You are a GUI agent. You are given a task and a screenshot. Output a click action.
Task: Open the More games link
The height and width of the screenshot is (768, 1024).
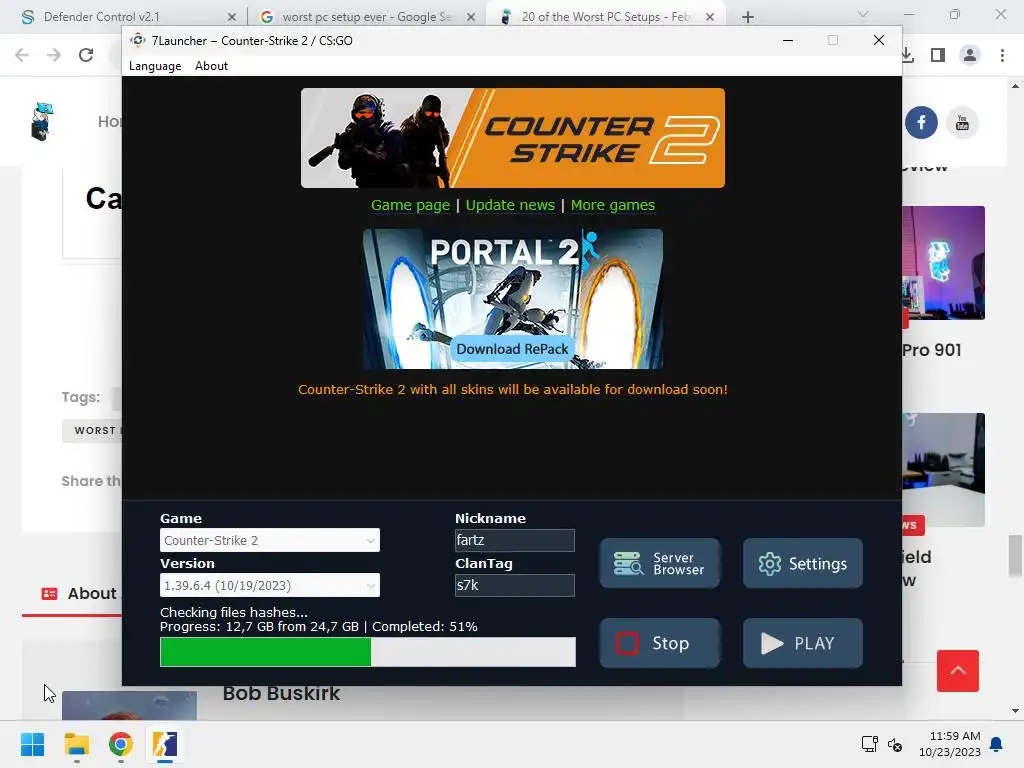613,205
